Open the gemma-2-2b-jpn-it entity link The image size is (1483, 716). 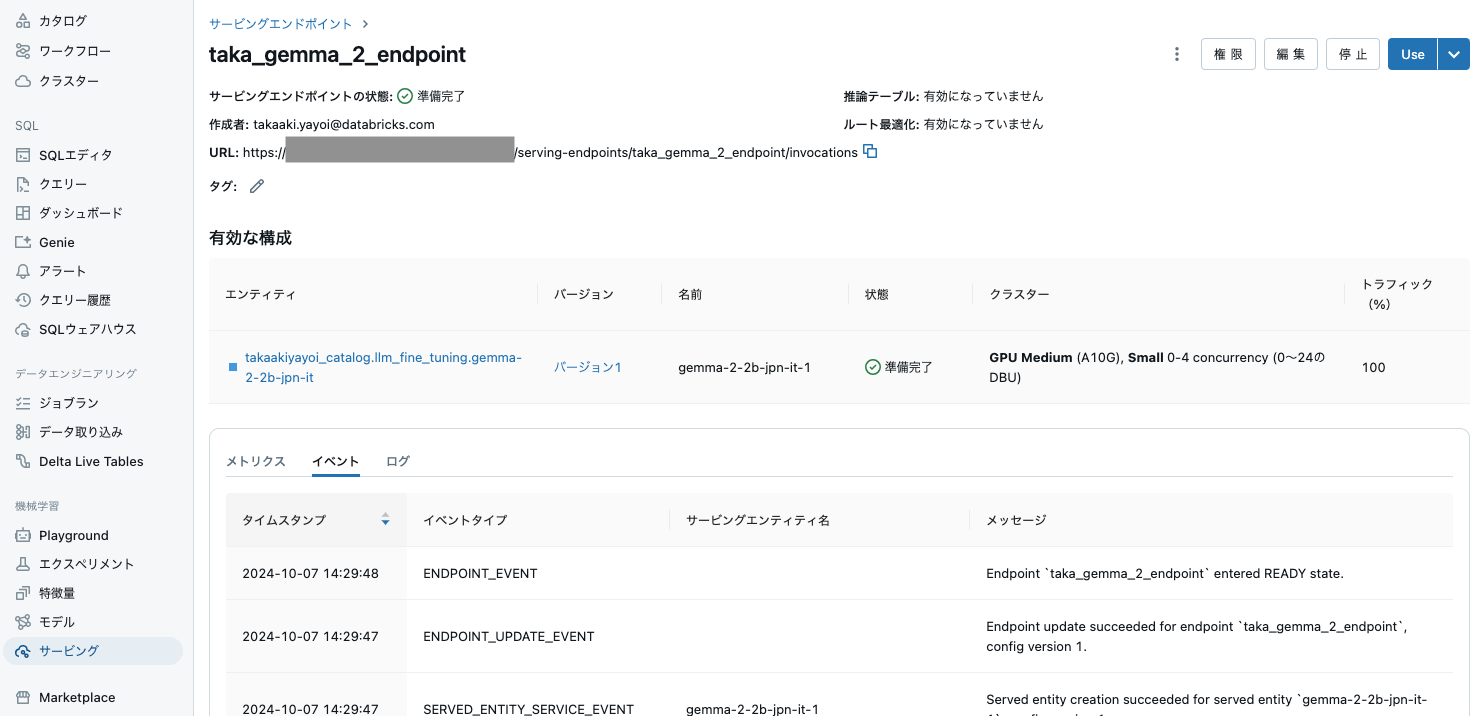[x=384, y=367]
